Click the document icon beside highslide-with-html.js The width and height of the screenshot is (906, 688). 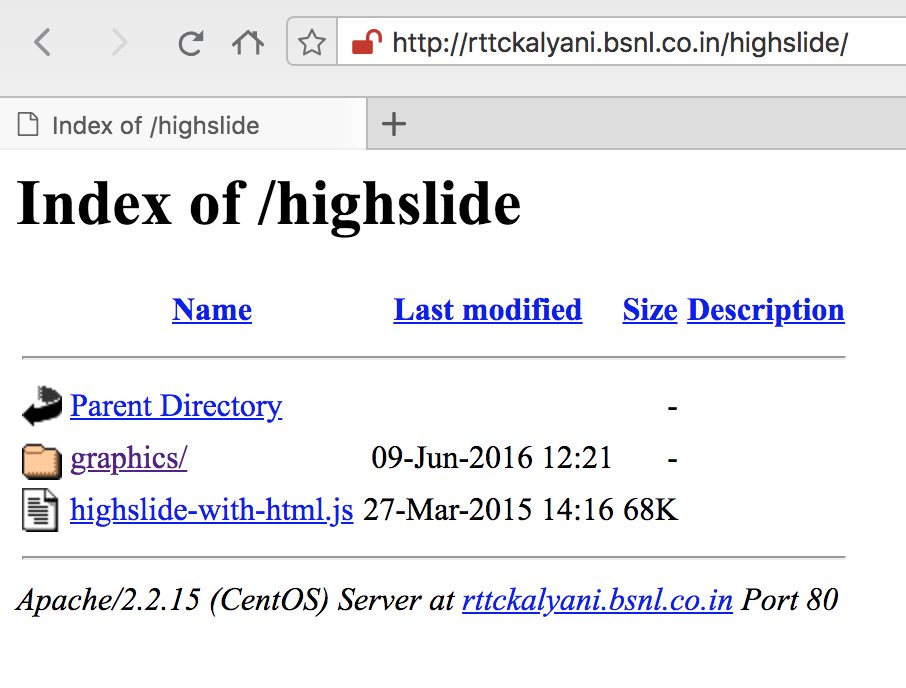pyautogui.click(x=40, y=510)
